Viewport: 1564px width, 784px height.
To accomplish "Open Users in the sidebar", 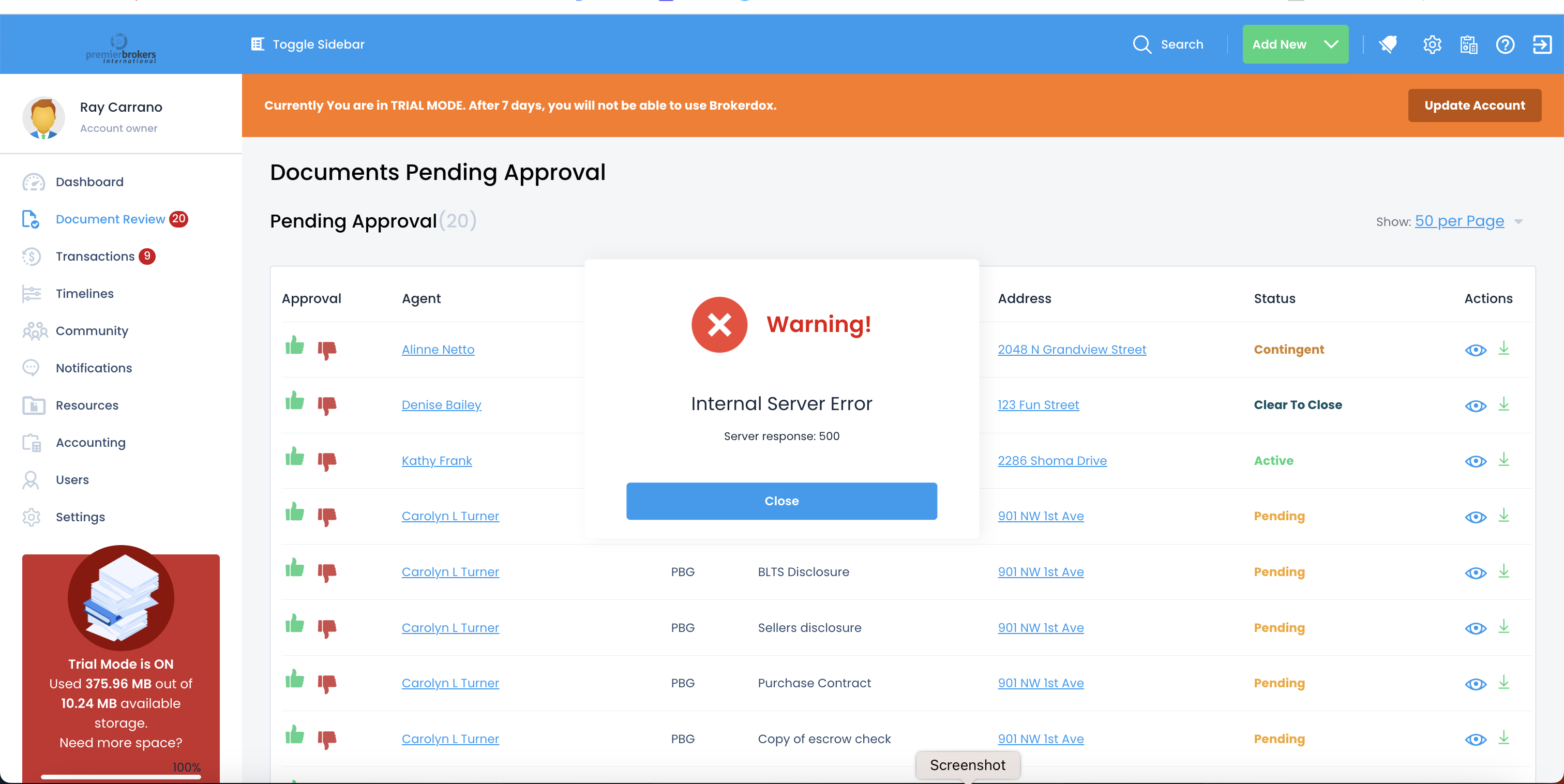I will 72,480.
